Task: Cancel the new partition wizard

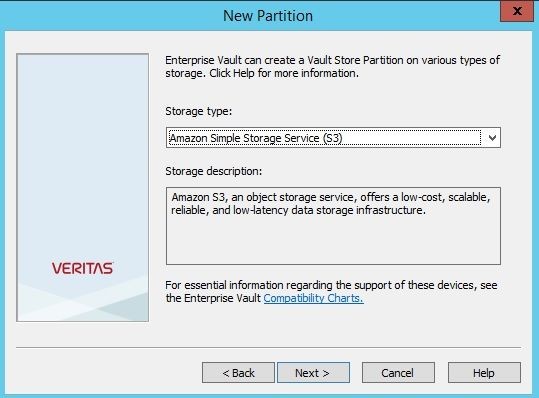Action: point(398,373)
